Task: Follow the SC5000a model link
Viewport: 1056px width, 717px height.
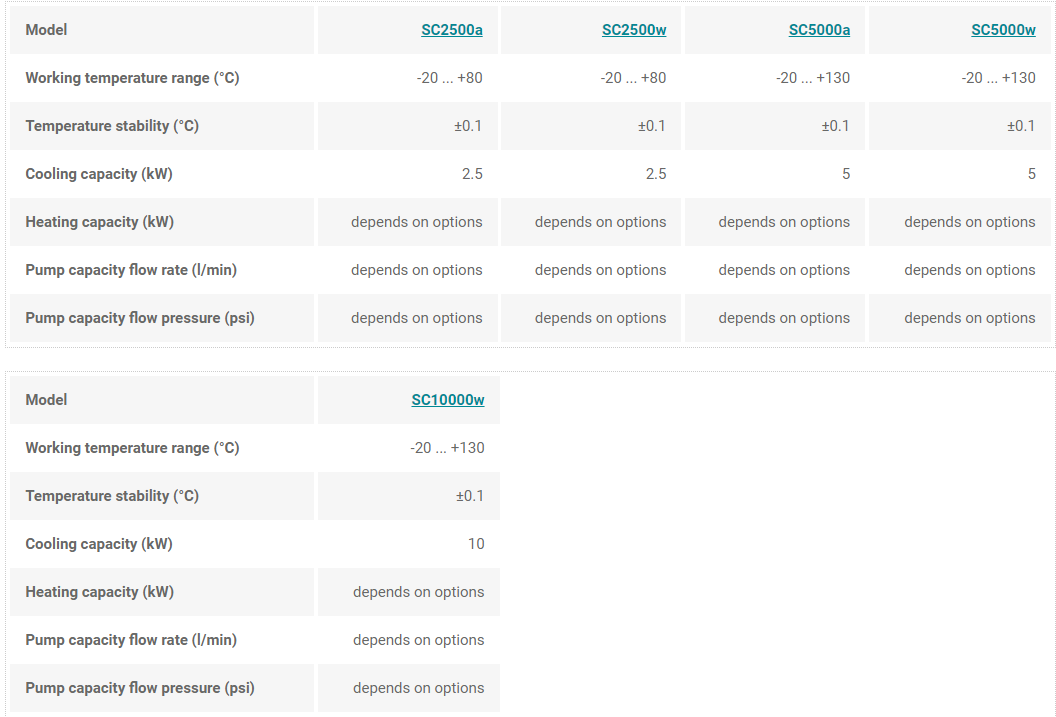Action: pyautogui.click(x=819, y=30)
